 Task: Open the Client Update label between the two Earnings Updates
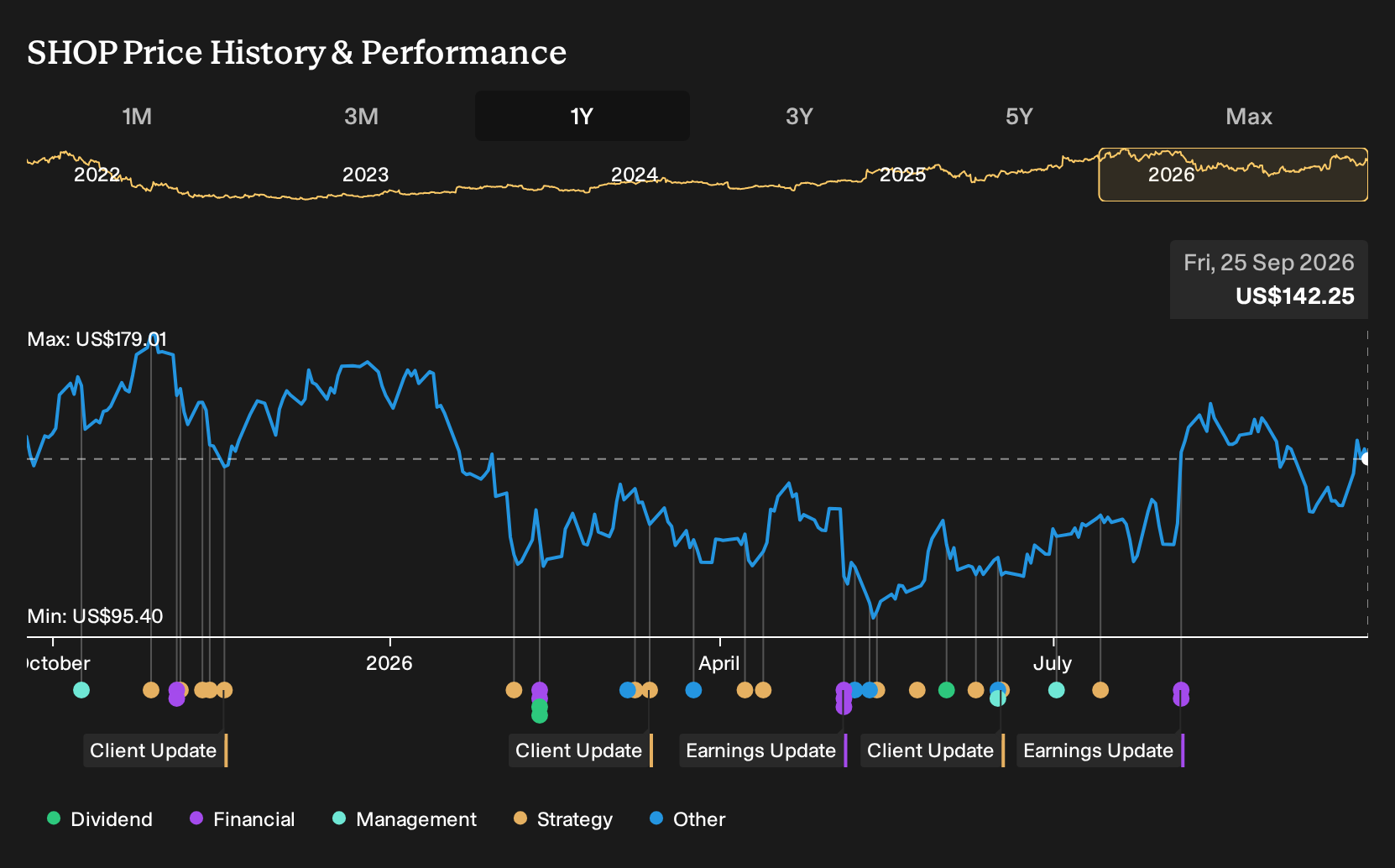933,750
